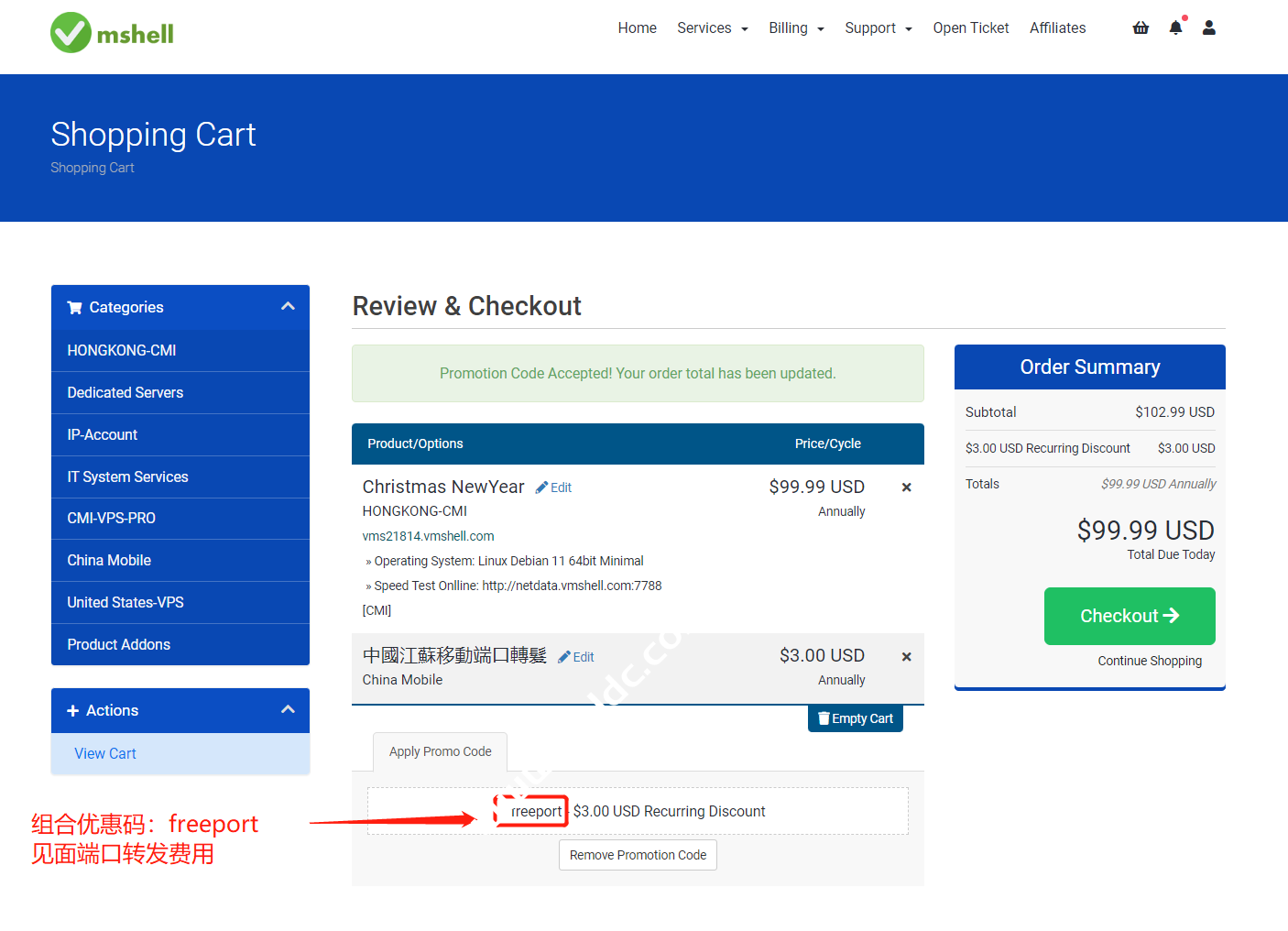Screen dimensions: 1288x931
Task: Choose the HONGKONG-CMI category
Action: pyautogui.click(x=122, y=350)
